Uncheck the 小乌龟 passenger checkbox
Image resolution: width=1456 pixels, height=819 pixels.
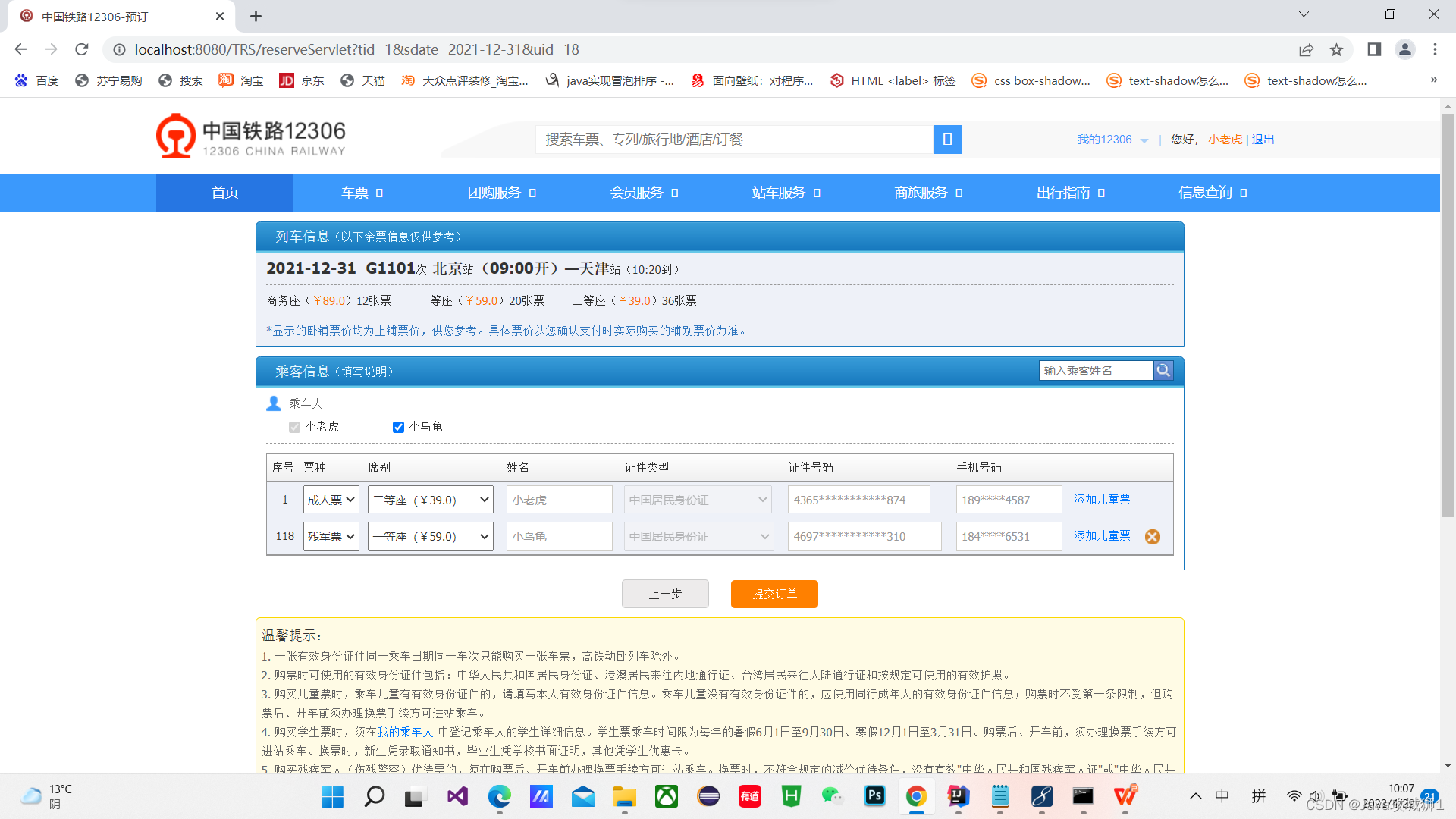398,427
